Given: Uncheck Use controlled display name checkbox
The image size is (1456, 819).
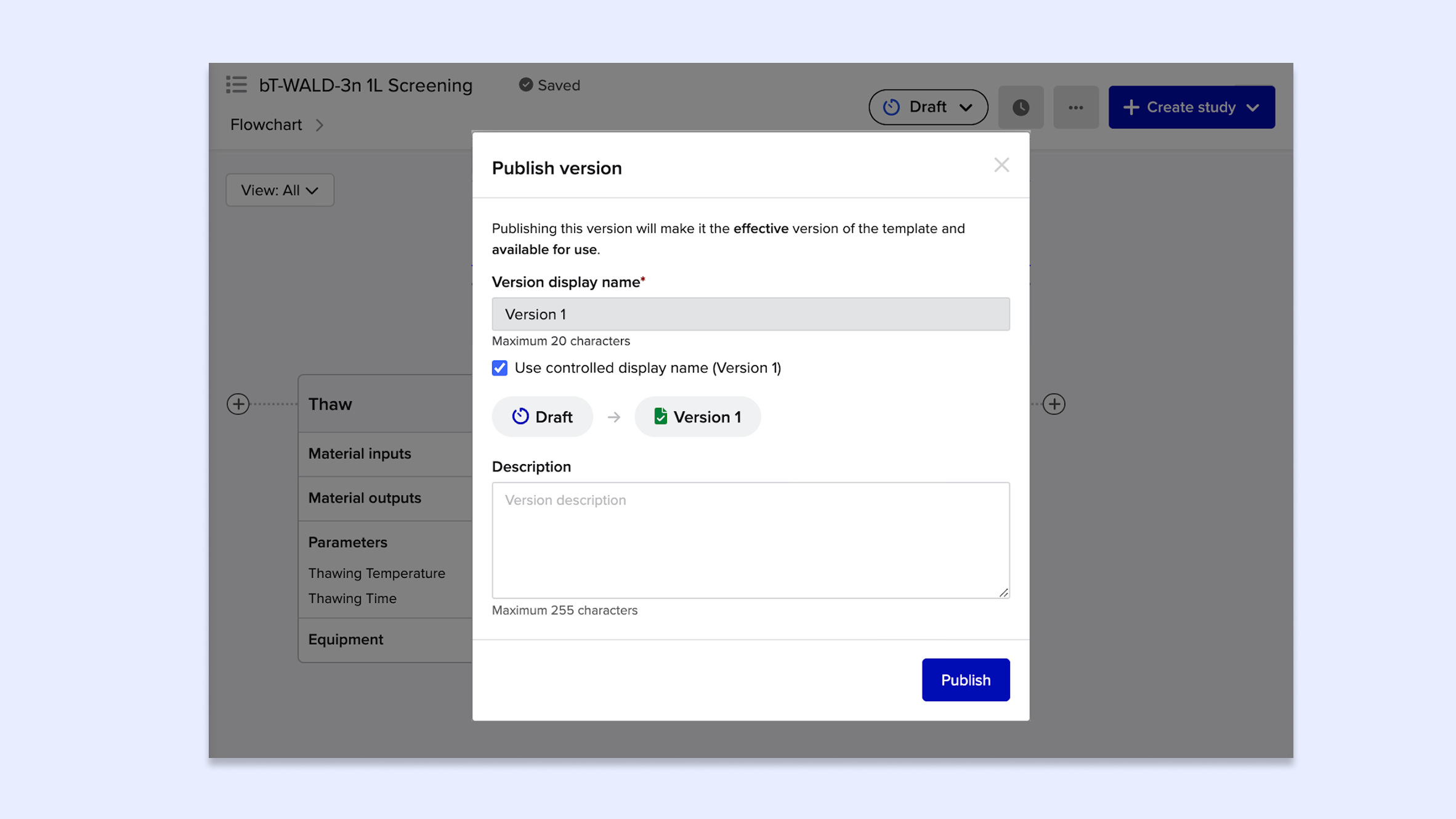Looking at the screenshot, I should point(499,368).
